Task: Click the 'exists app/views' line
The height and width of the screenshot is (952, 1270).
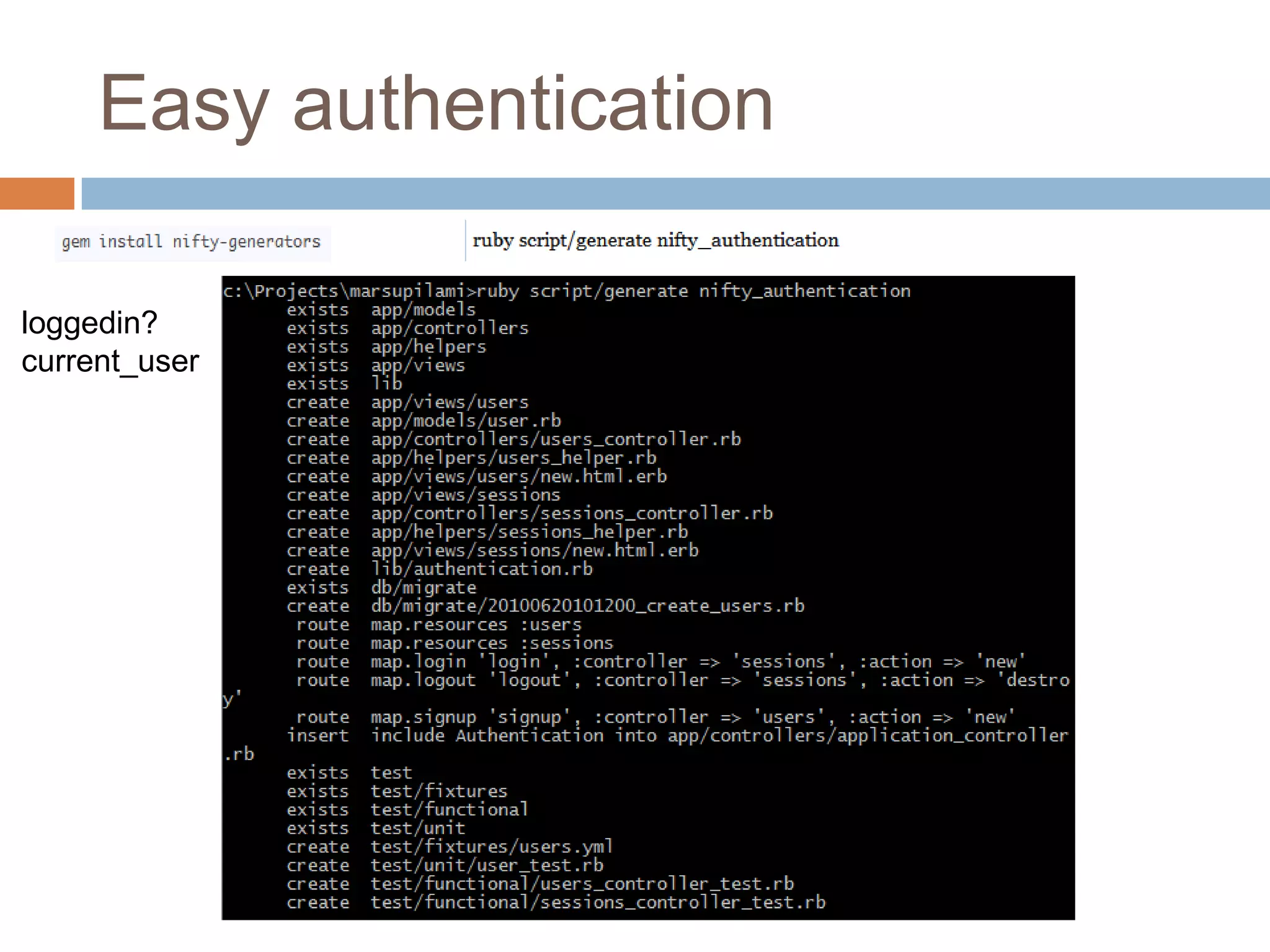Action: pyautogui.click(x=376, y=366)
